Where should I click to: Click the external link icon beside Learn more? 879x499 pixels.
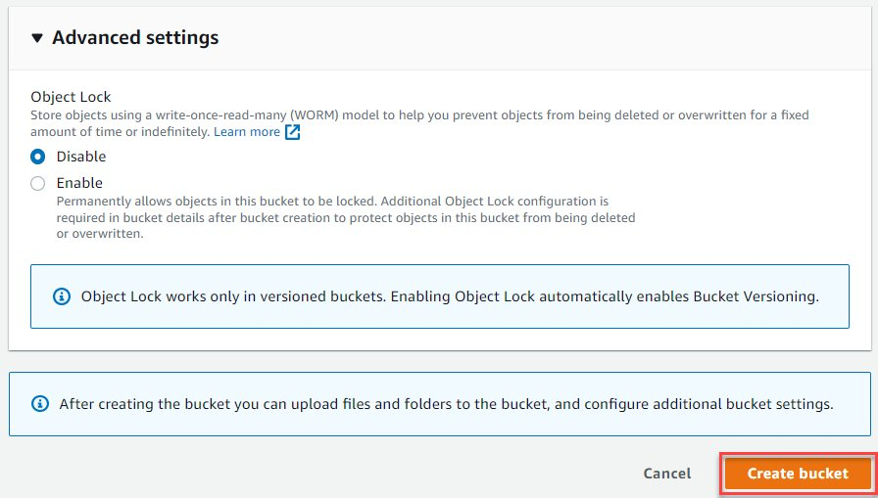pos(292,132)
